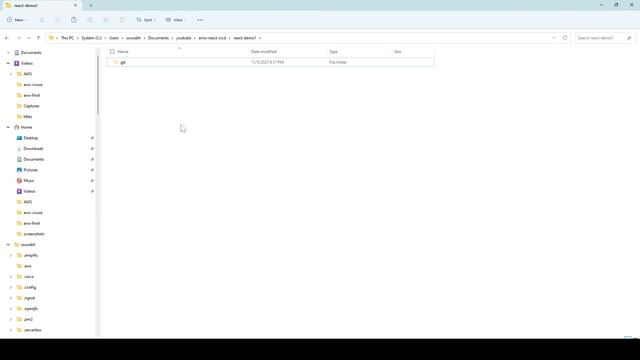Select the .git folder row

click(270, 62)
